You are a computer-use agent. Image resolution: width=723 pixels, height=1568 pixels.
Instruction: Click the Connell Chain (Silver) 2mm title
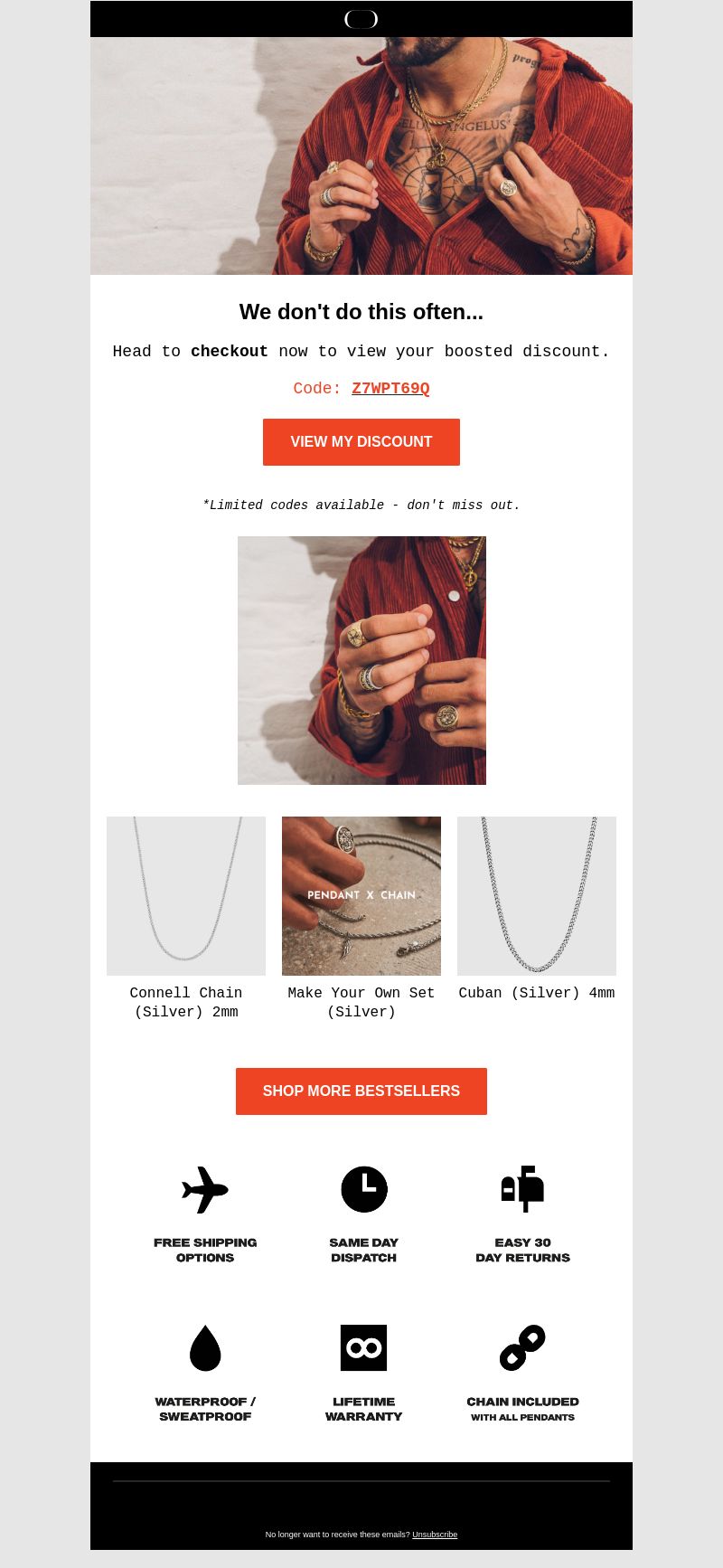186,1003
